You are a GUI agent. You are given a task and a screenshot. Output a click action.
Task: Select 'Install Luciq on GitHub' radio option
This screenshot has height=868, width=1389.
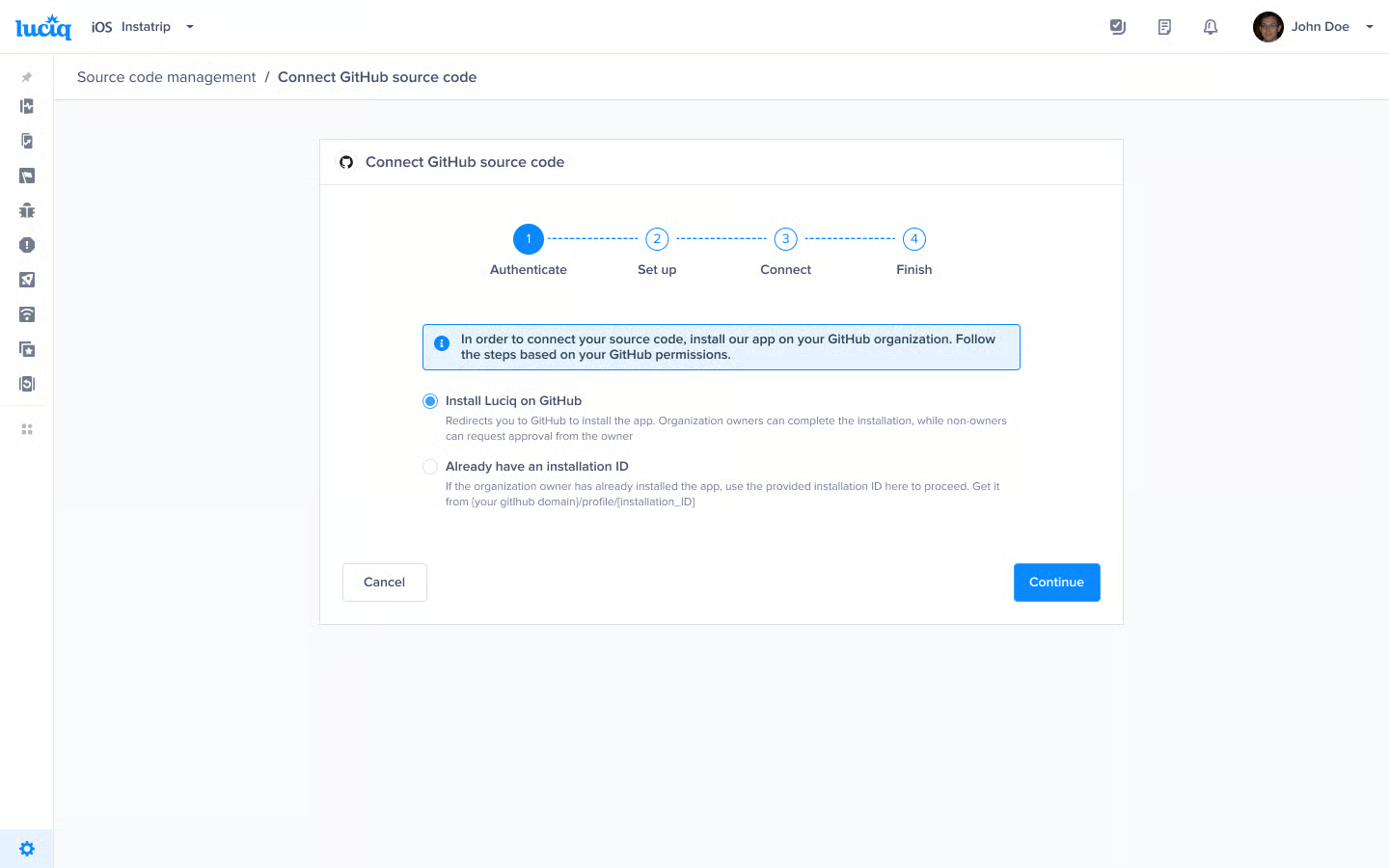pyautogui.click(x=430, y=401)
